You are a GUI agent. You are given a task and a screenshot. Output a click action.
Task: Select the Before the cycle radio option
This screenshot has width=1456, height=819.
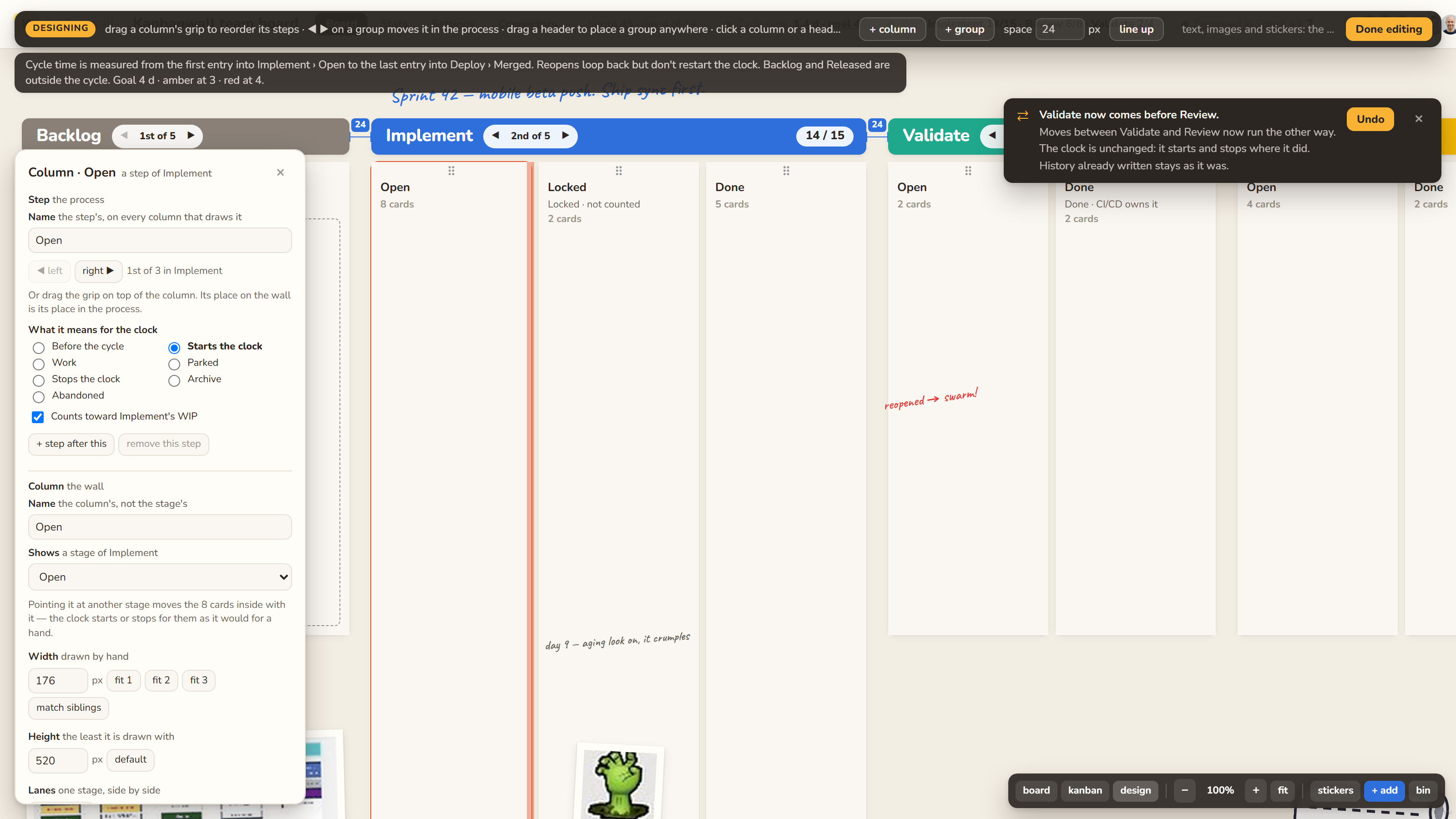(38, 348)
